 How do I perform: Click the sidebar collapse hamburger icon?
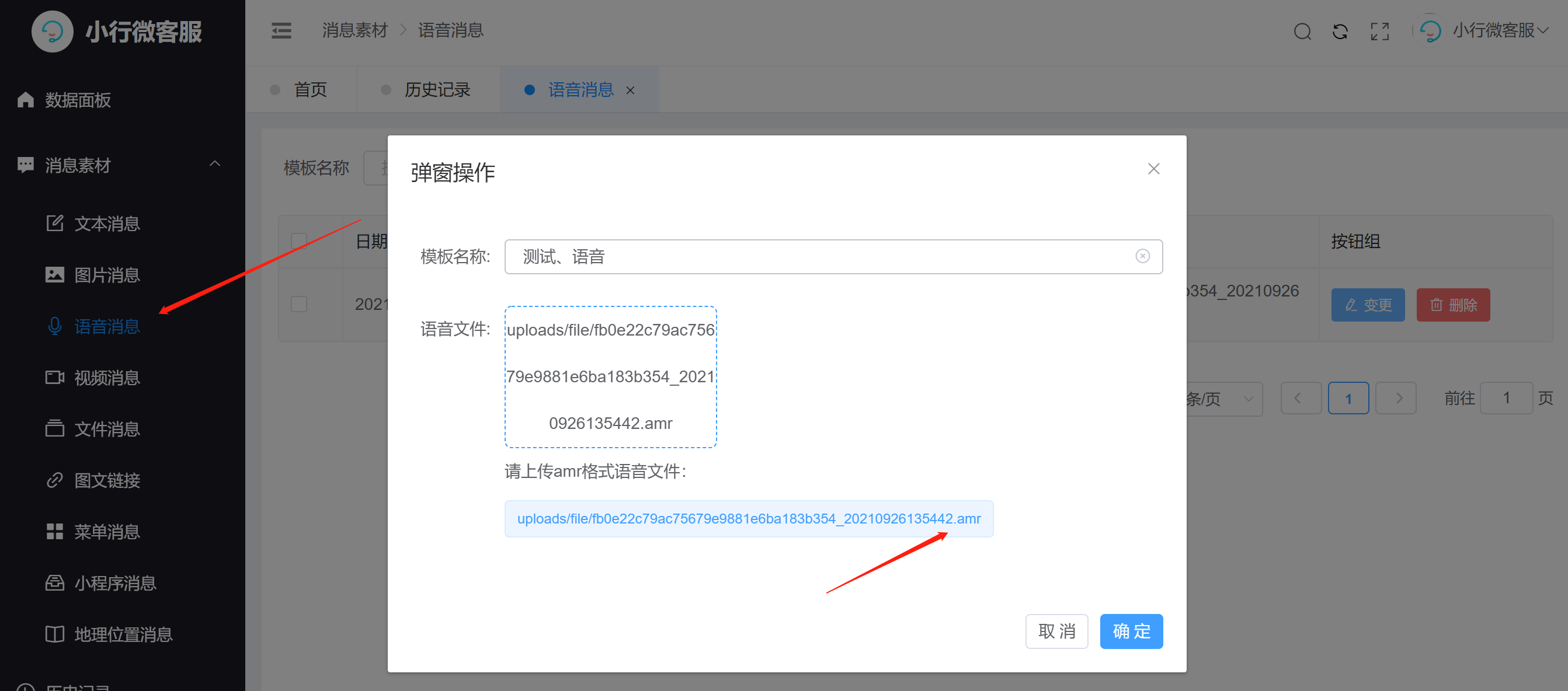coord(281,30)
